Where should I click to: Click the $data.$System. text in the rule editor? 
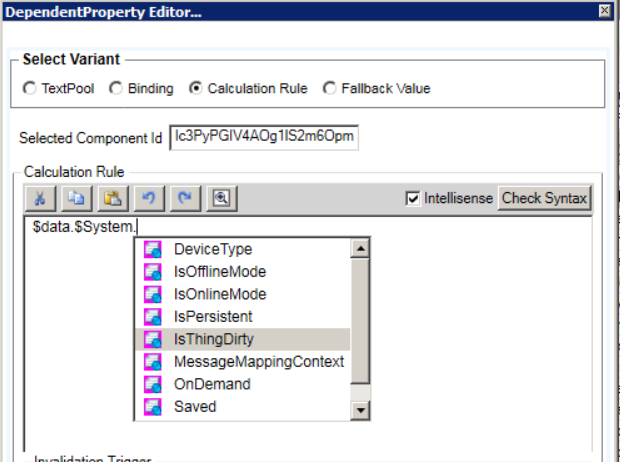point(84,227)
